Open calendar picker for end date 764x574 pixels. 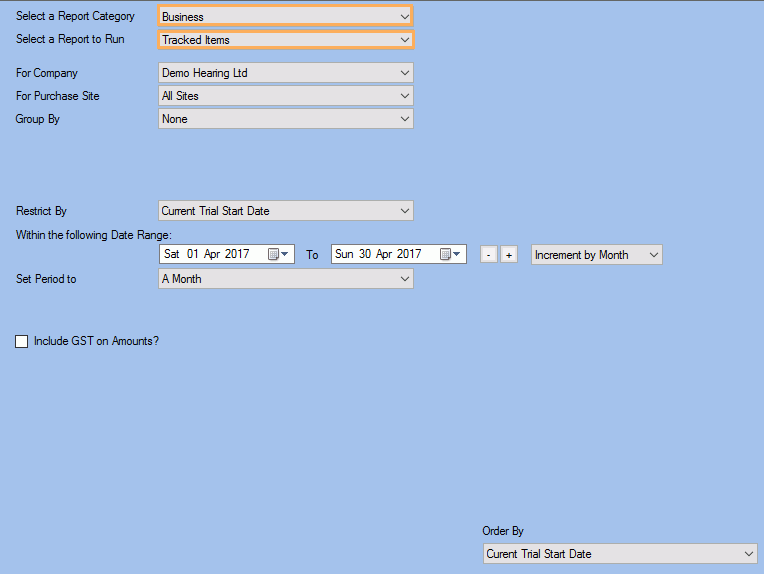(x=450, y=254)
